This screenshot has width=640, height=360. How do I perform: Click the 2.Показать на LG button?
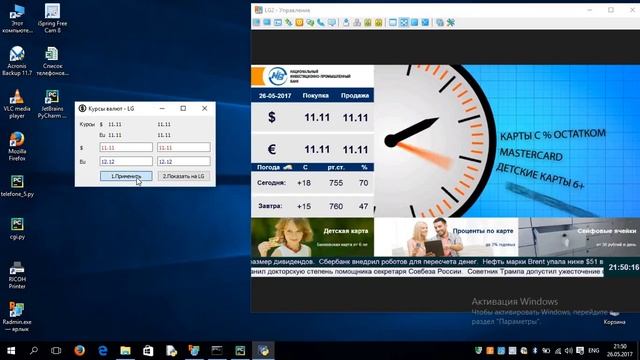point(184,176)
